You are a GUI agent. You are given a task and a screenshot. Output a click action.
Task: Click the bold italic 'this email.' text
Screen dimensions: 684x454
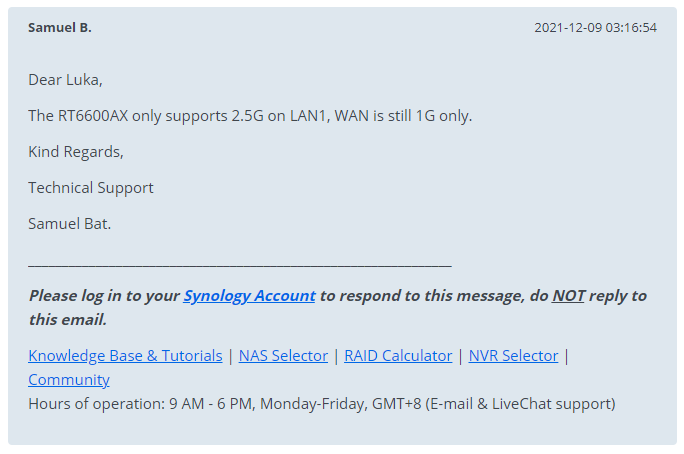[68, 320]
